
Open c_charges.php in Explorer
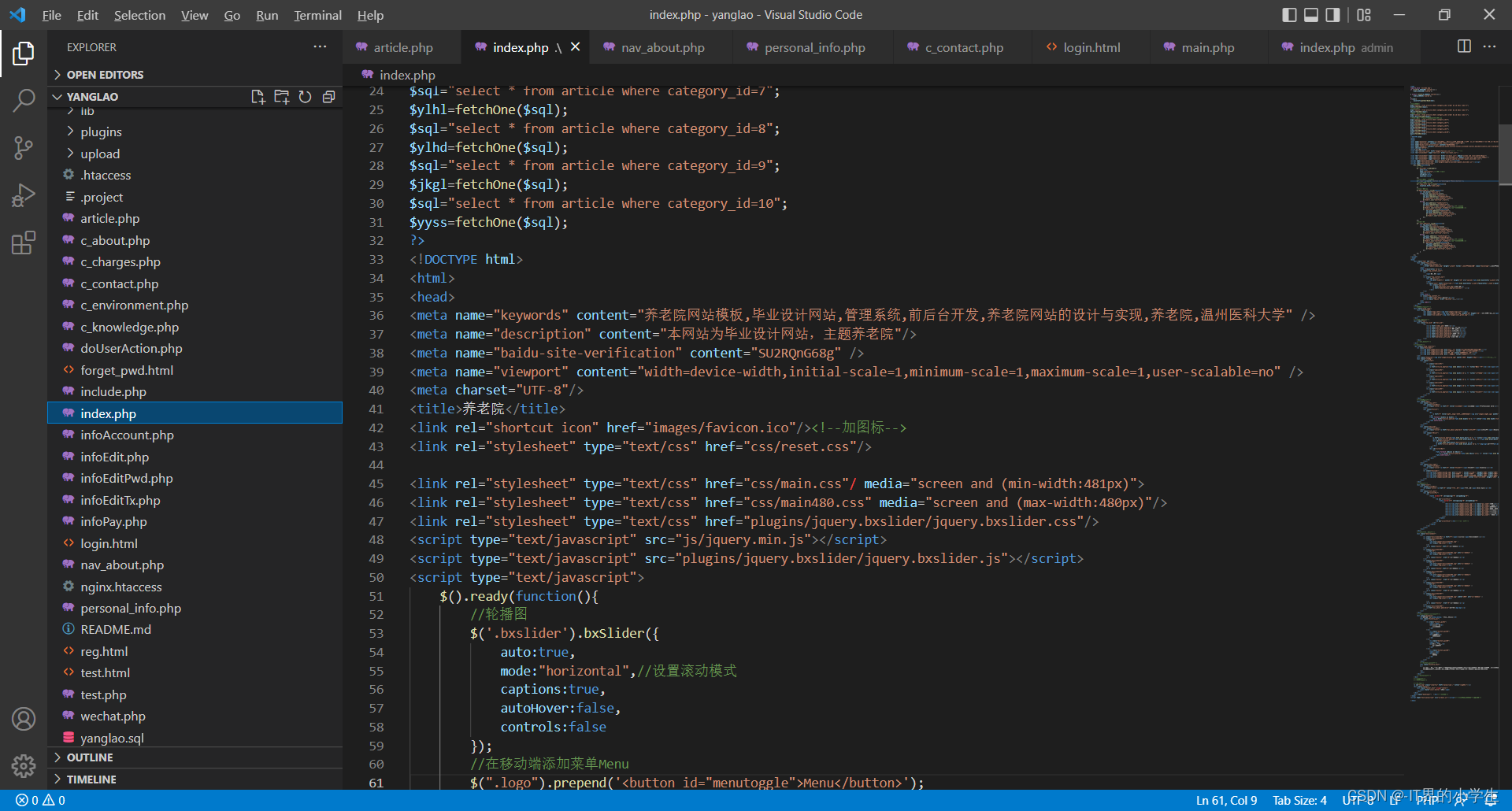click(x=195, y=262)
